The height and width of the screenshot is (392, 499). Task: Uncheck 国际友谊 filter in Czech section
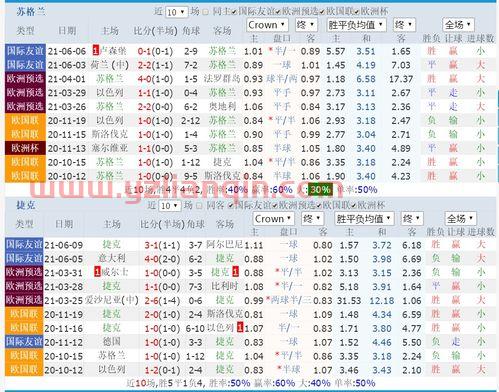pyautogui.click(x=231, y=206)
